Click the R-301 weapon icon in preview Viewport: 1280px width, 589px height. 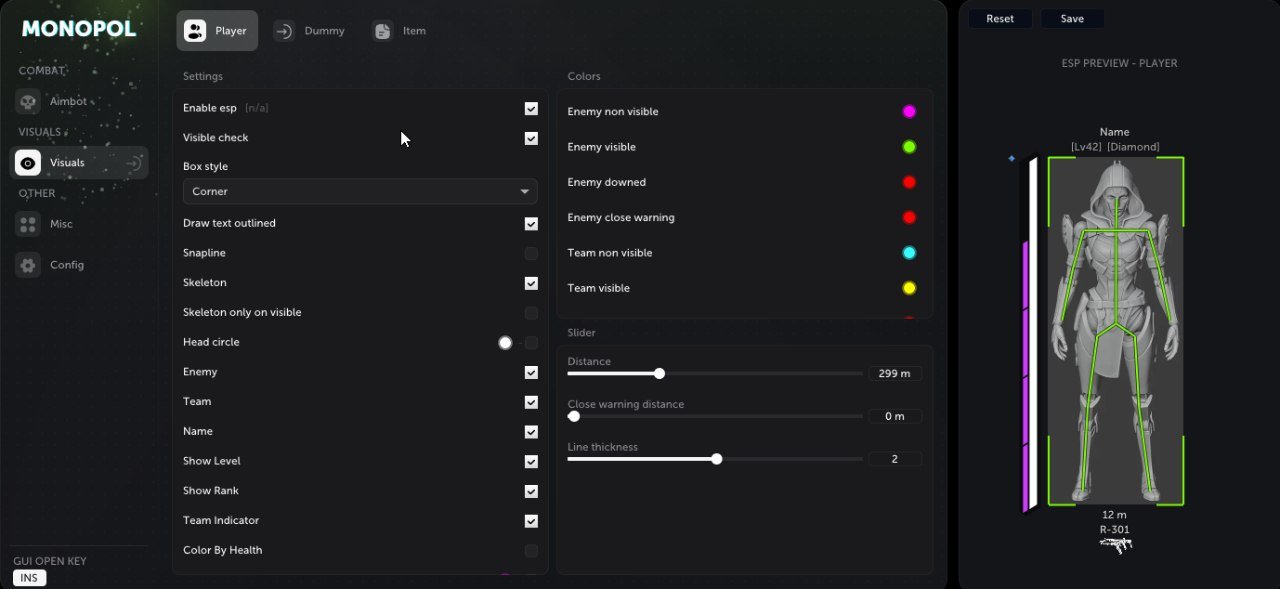[x=1115, y=545]
